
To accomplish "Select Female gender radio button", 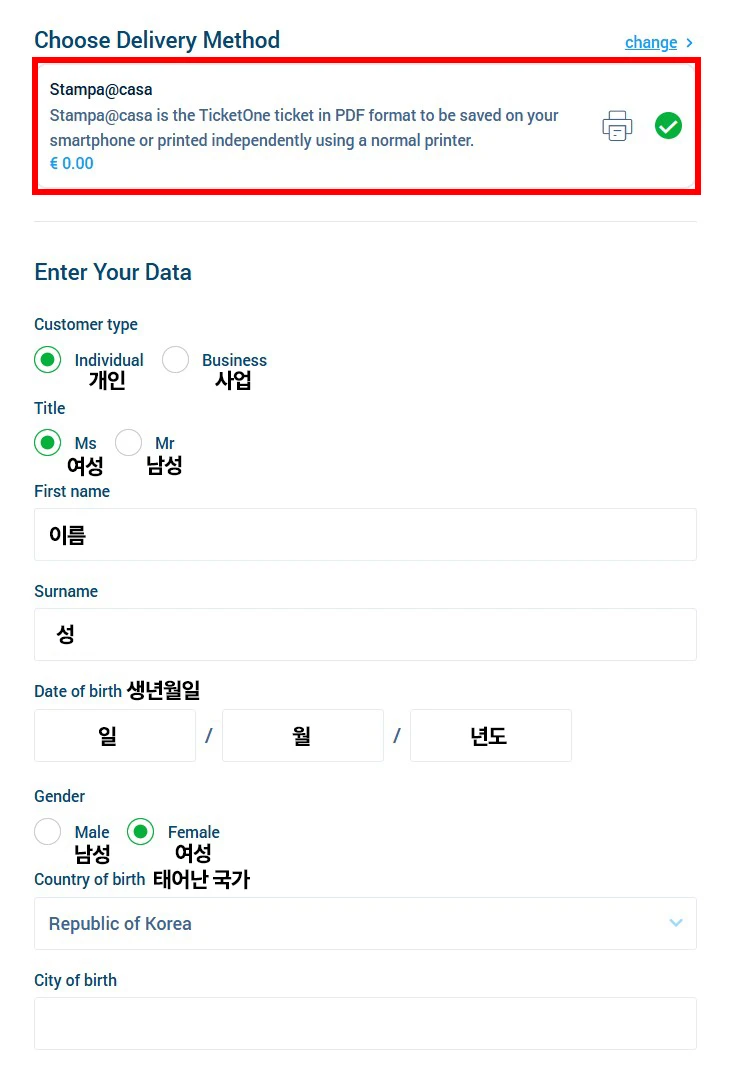I will click(141, 831).
